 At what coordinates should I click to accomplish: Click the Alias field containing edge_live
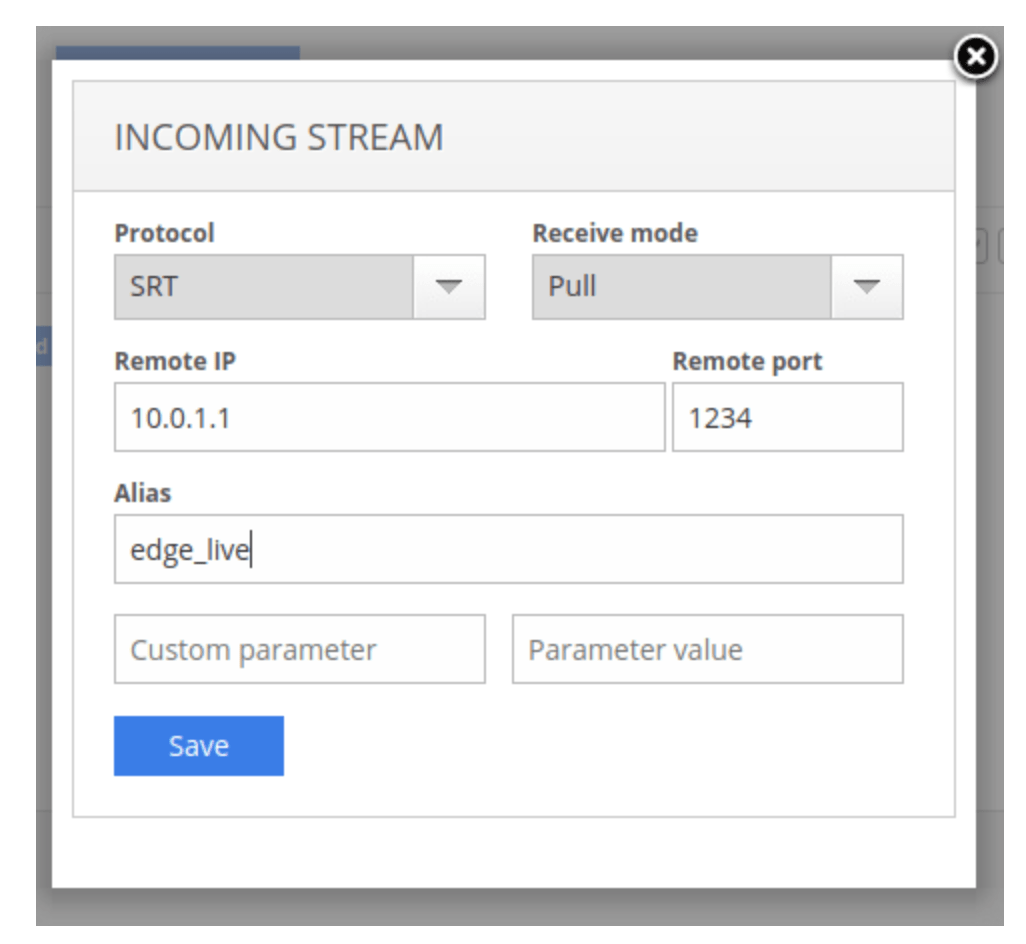coord(508,549)
